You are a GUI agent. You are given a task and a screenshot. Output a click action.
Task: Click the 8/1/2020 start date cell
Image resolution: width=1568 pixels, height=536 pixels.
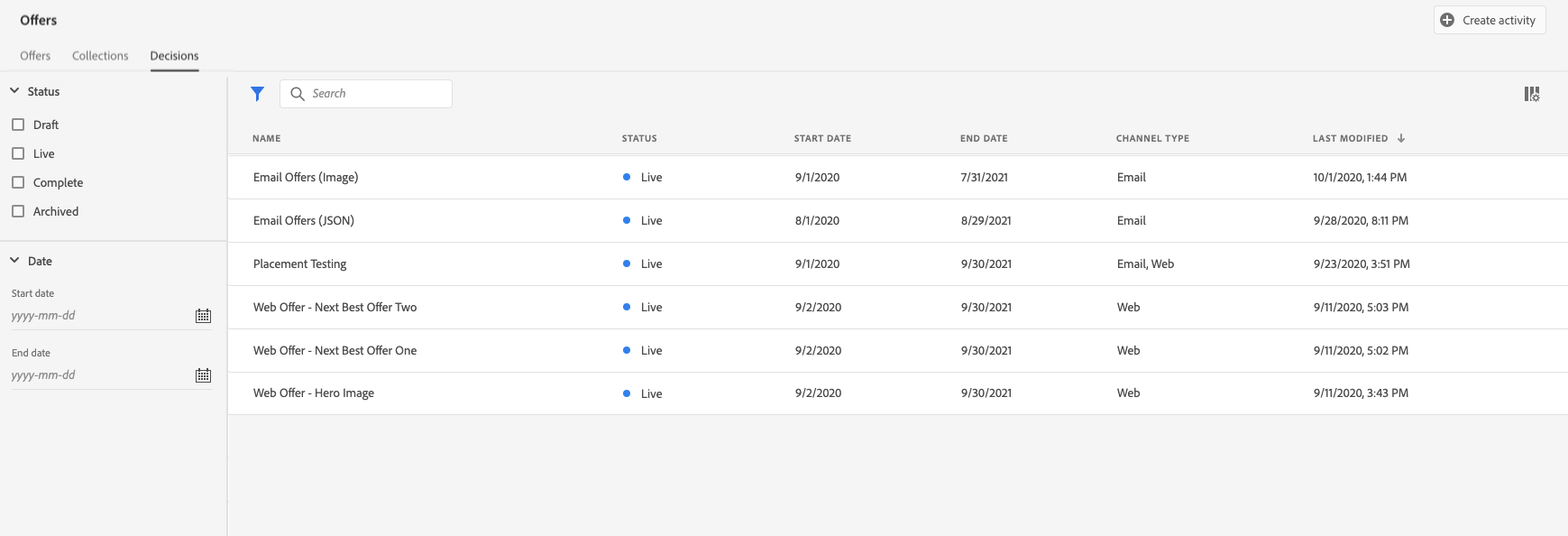pos(817,220)
